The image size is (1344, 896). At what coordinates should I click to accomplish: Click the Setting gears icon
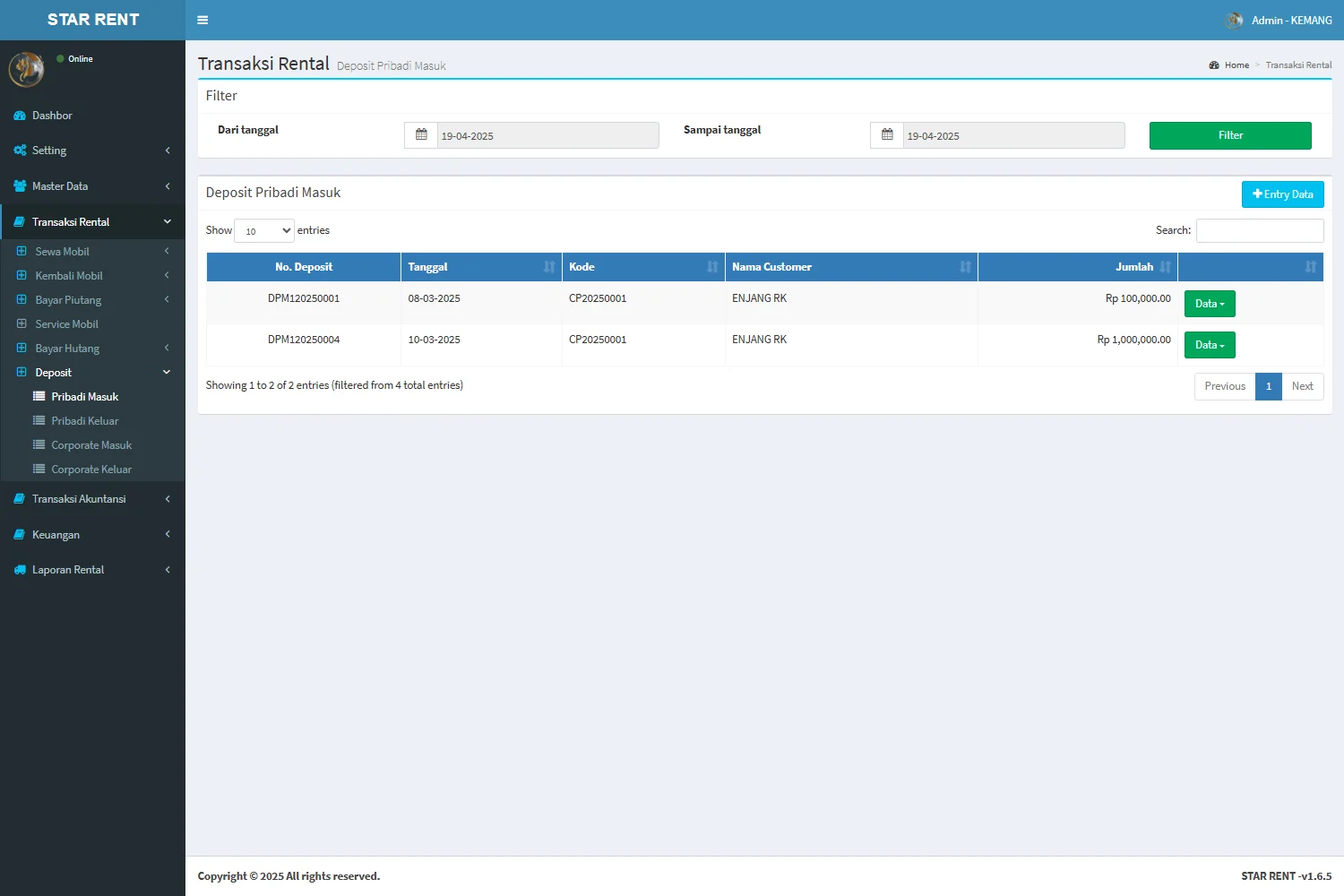[x=20, y=151]
